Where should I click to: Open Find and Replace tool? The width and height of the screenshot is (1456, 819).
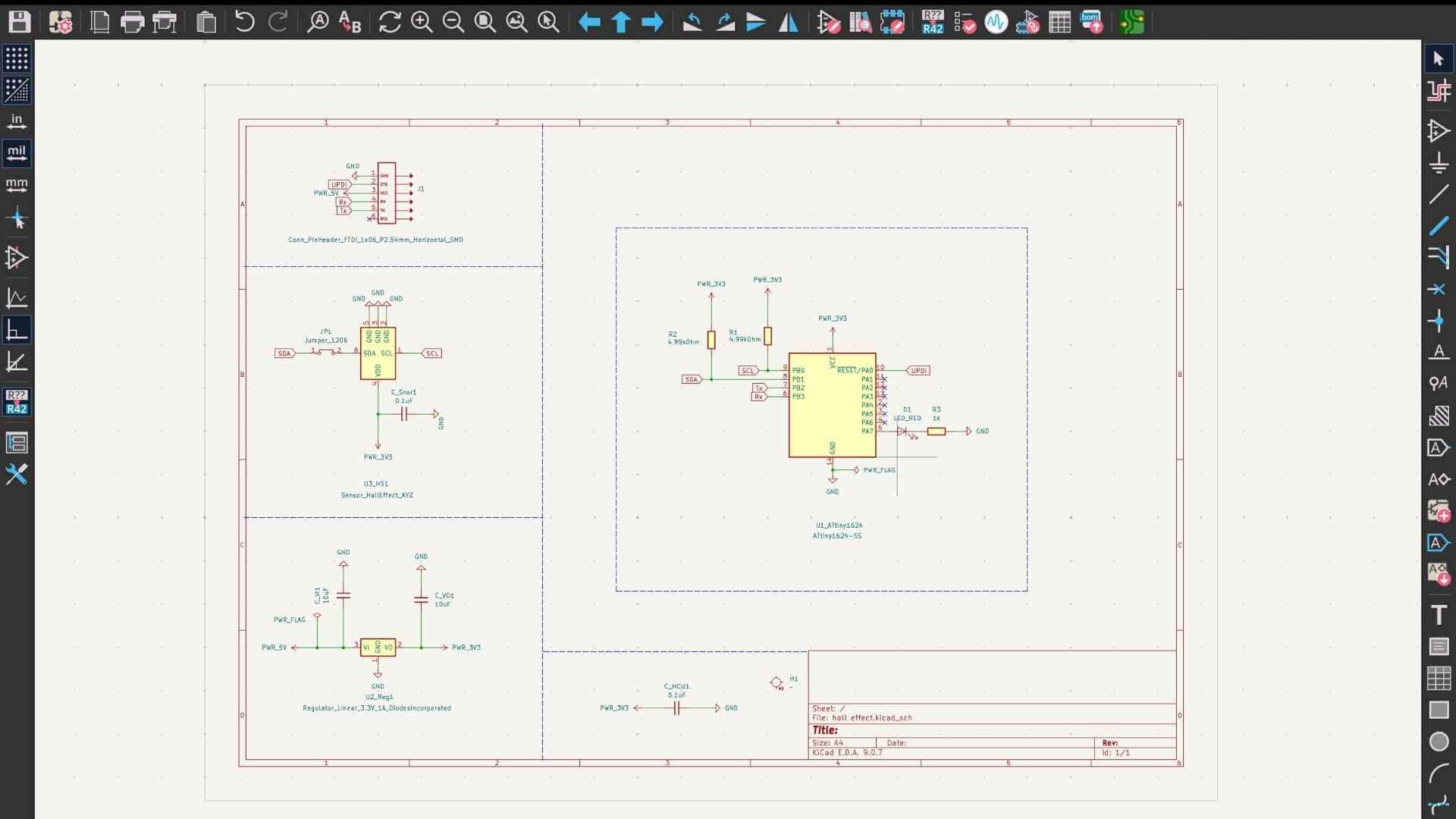point(350,22)
